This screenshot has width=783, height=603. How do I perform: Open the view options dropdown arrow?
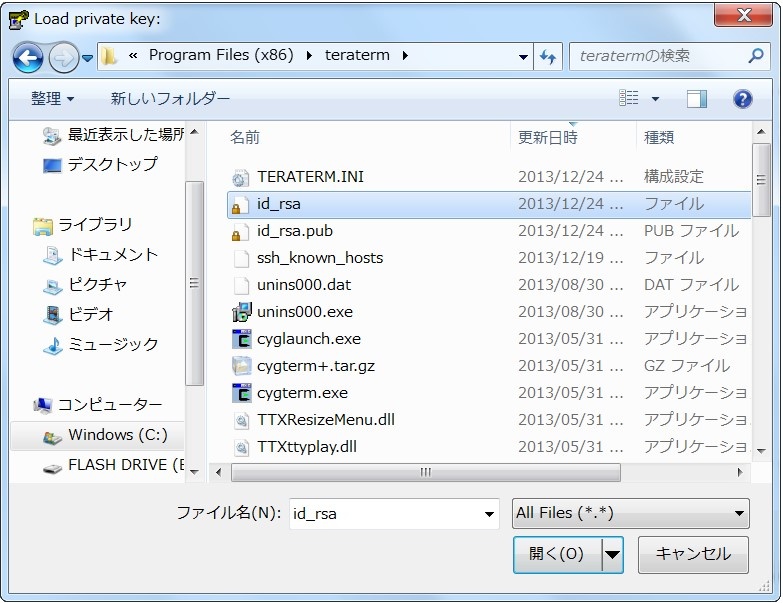tap(655, 99)
